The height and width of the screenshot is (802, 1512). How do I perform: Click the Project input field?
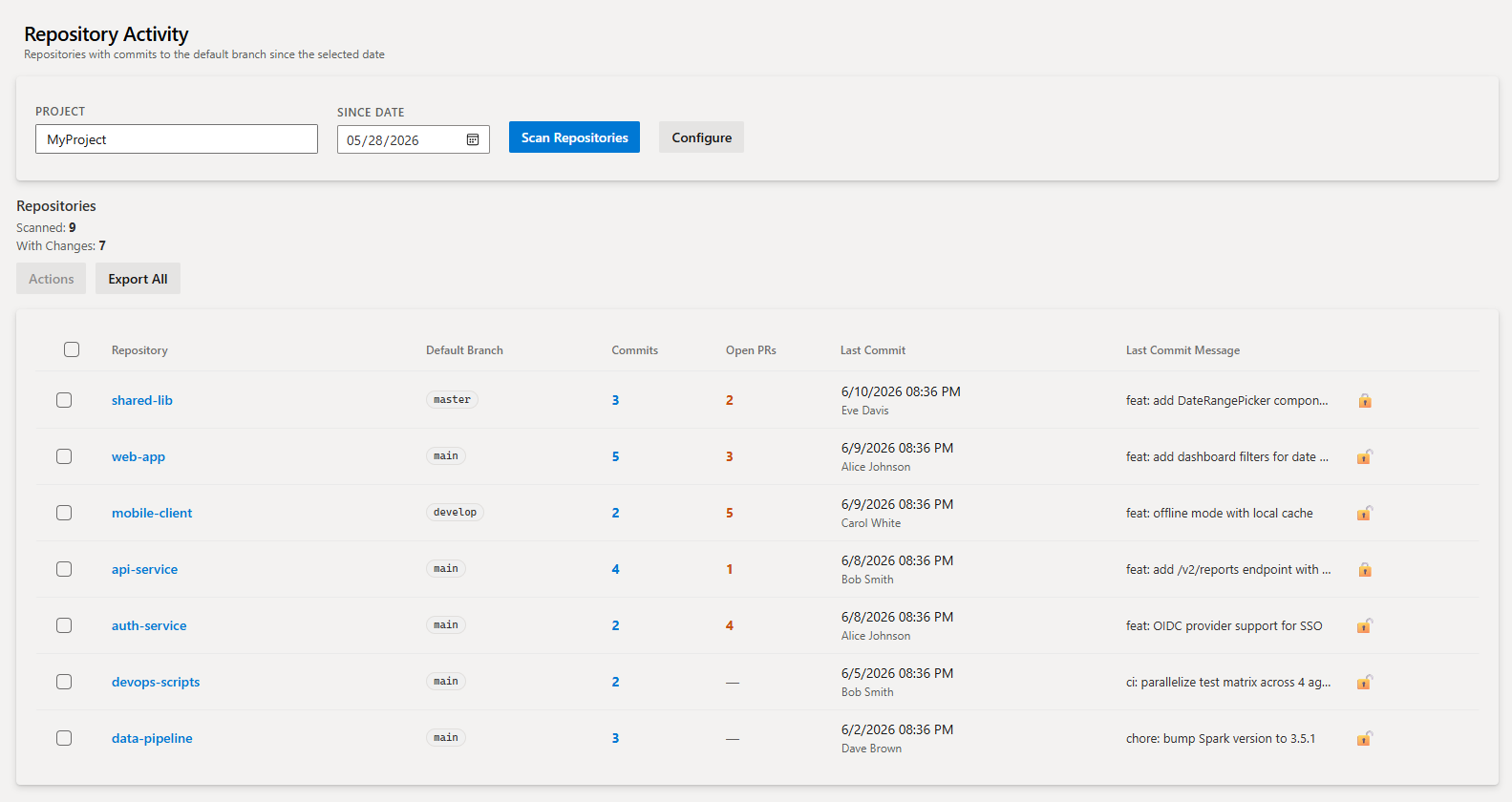coord(177,139)
